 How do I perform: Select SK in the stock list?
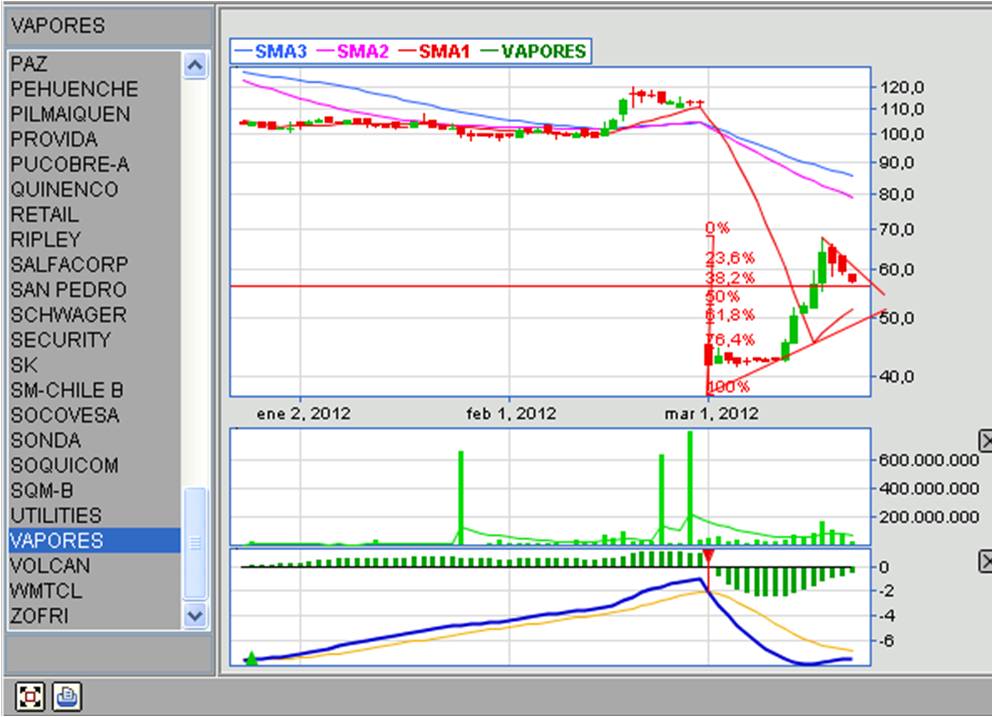tap(95, 365)
